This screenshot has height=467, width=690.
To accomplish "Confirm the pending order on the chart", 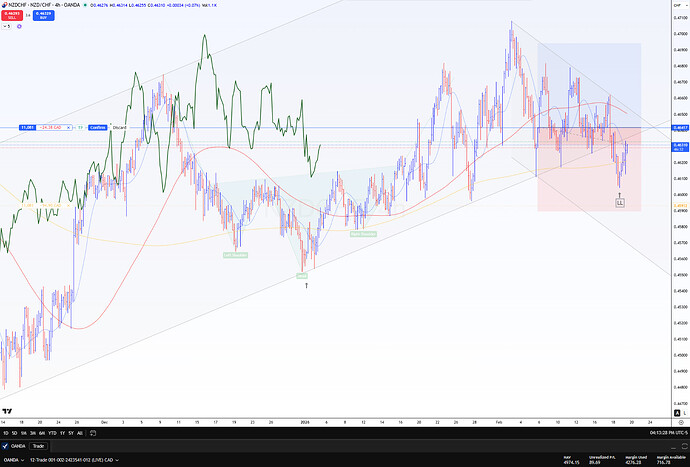I will 97,128.
